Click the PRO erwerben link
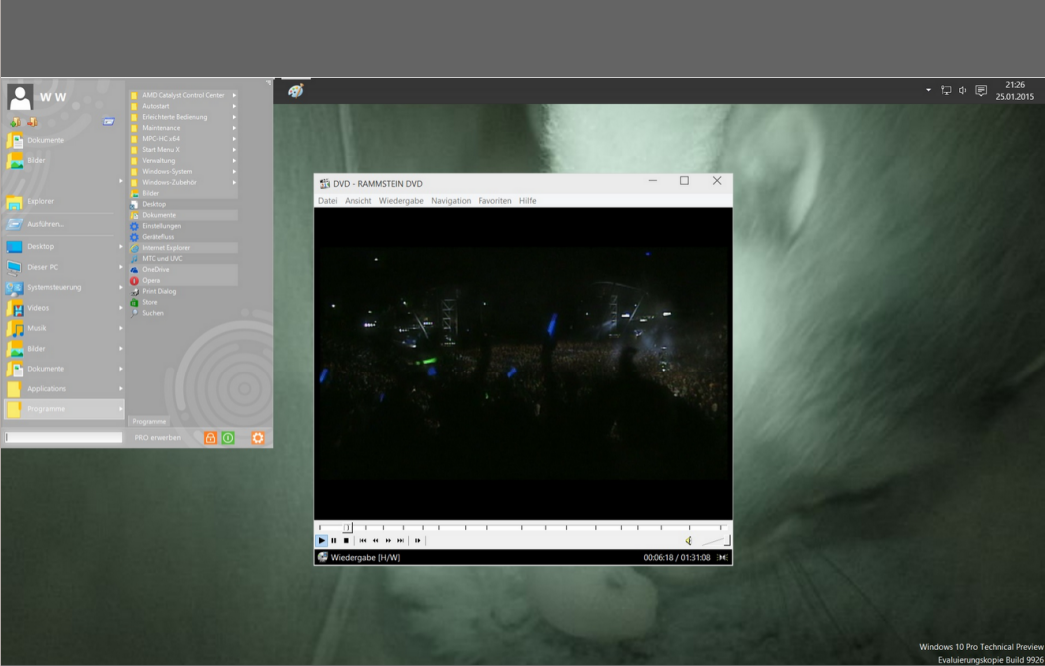The image size is (1045, 666). pos(157,438)
